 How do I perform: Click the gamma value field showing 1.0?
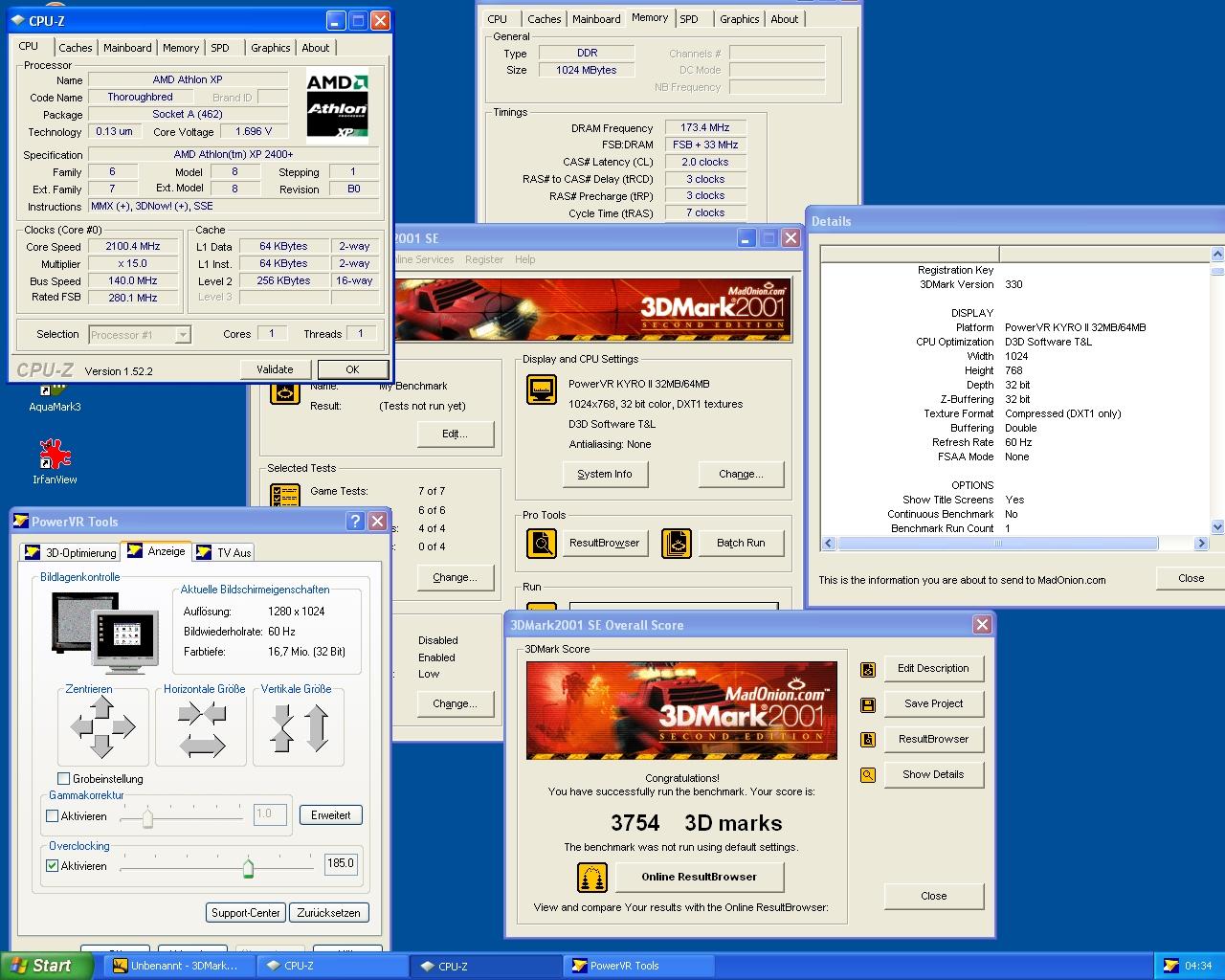[x=269, y=814]
